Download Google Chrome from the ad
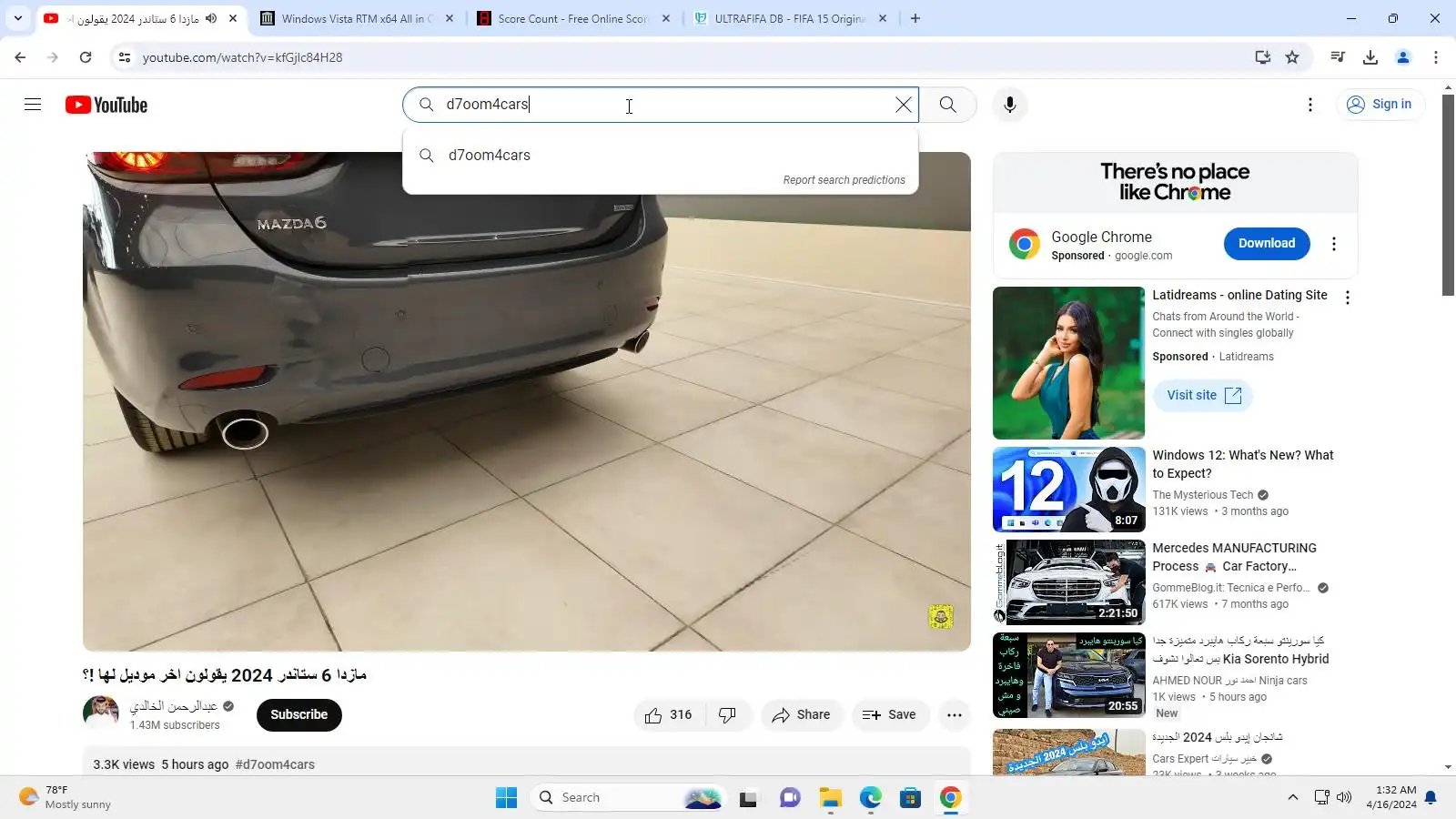 pos(1267,244)
